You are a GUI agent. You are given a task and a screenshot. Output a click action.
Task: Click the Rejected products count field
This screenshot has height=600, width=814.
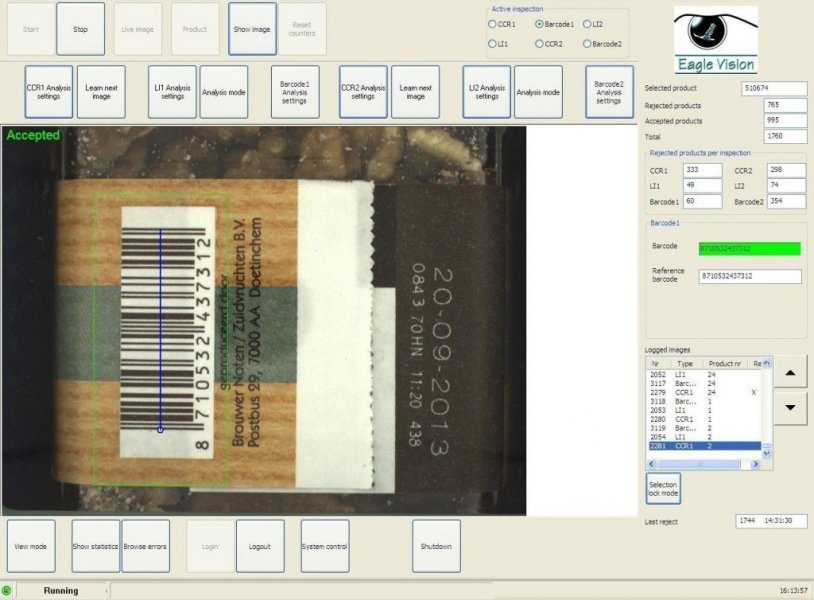[785, 105]
